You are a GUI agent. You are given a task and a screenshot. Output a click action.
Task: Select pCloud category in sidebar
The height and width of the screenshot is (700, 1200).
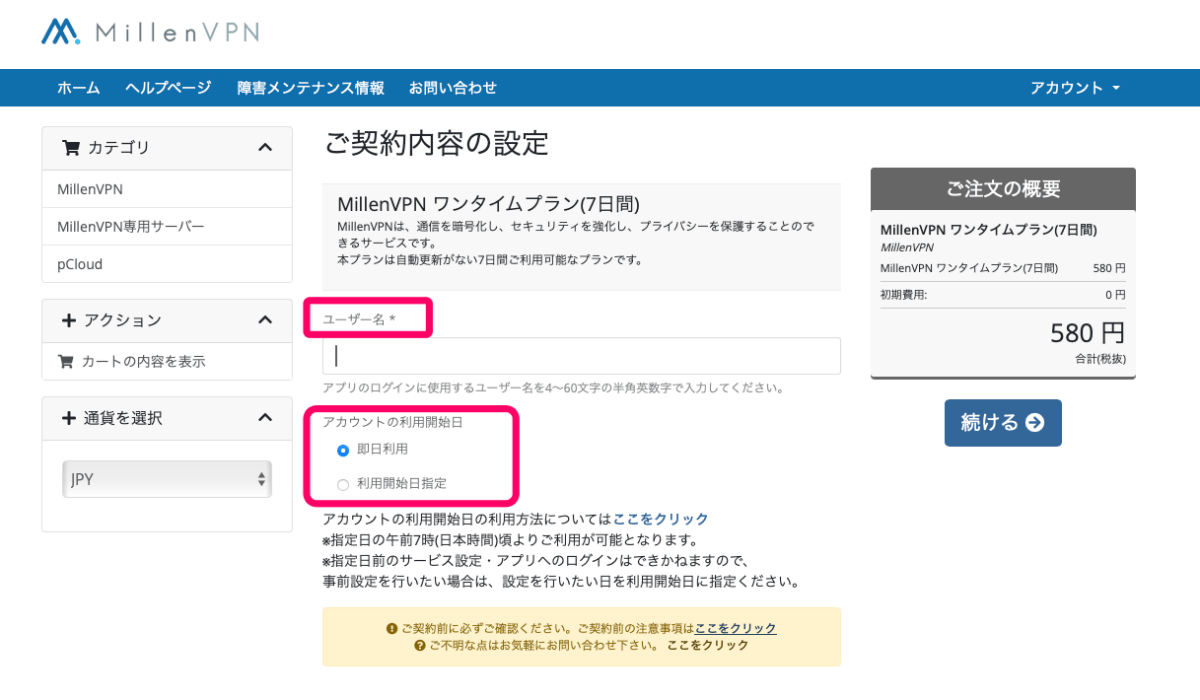point(167,264)
